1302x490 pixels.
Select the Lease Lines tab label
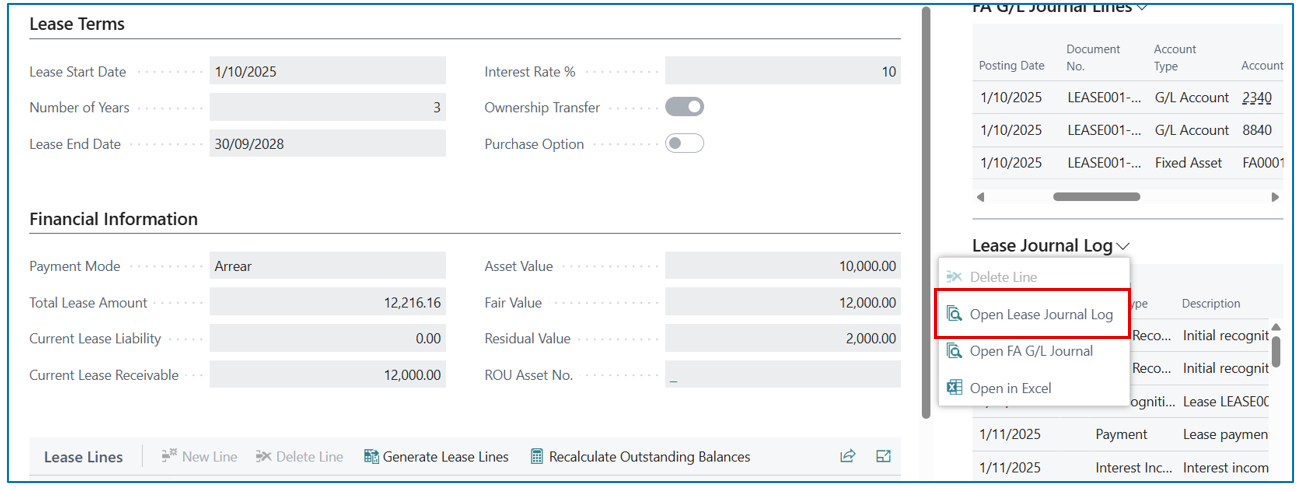pos(83,457)
